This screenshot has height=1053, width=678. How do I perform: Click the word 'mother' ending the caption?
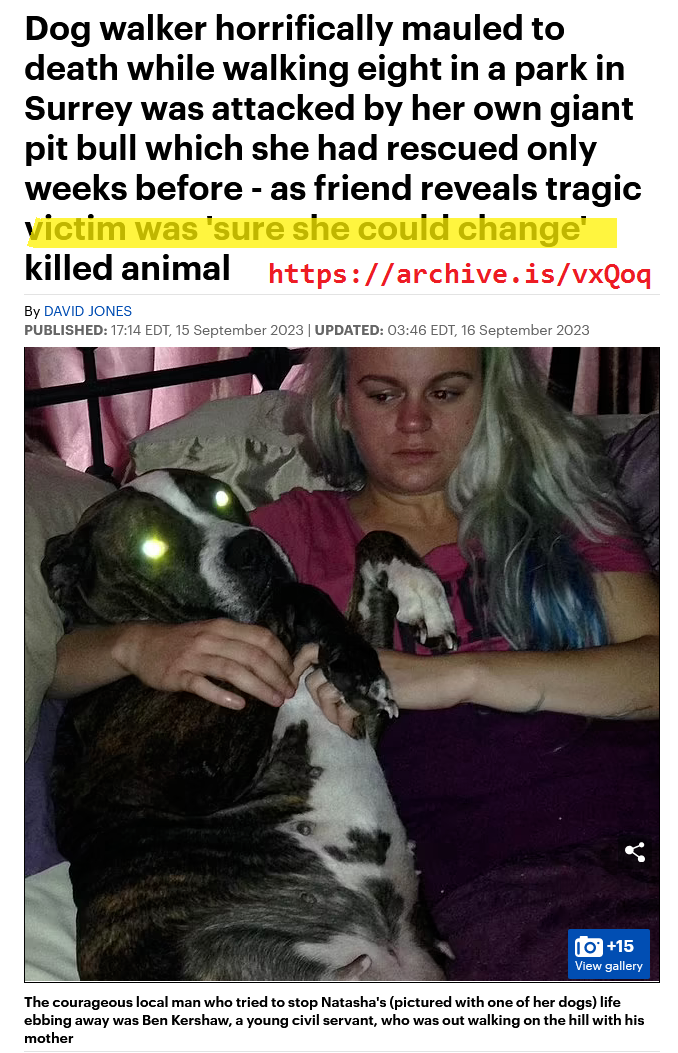[49, 1038]
